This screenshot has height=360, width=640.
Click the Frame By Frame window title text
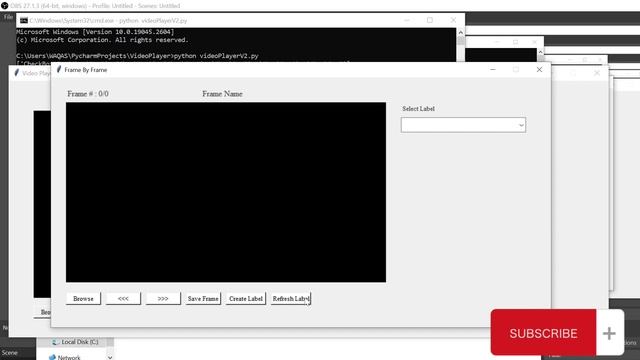tap(86, 70)
